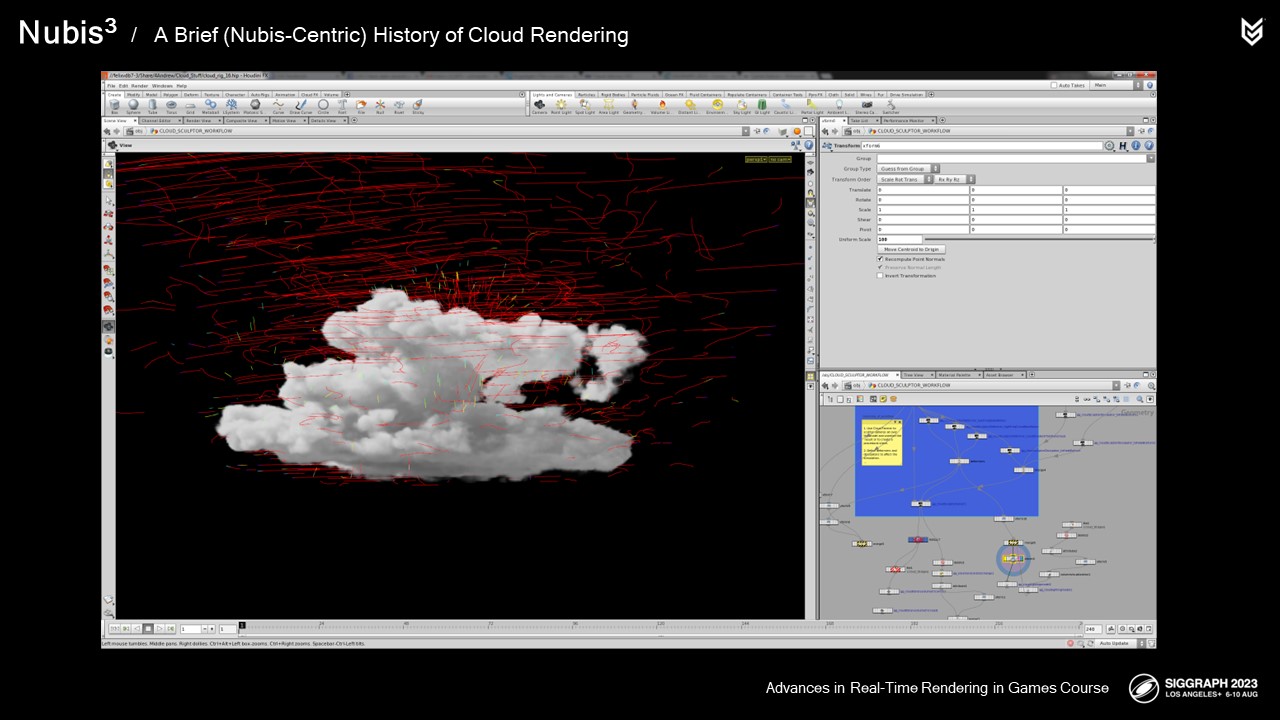Enable Invert Transformation checkbox
This screenshot has width=1280, height=720.
tap(880, 276)
